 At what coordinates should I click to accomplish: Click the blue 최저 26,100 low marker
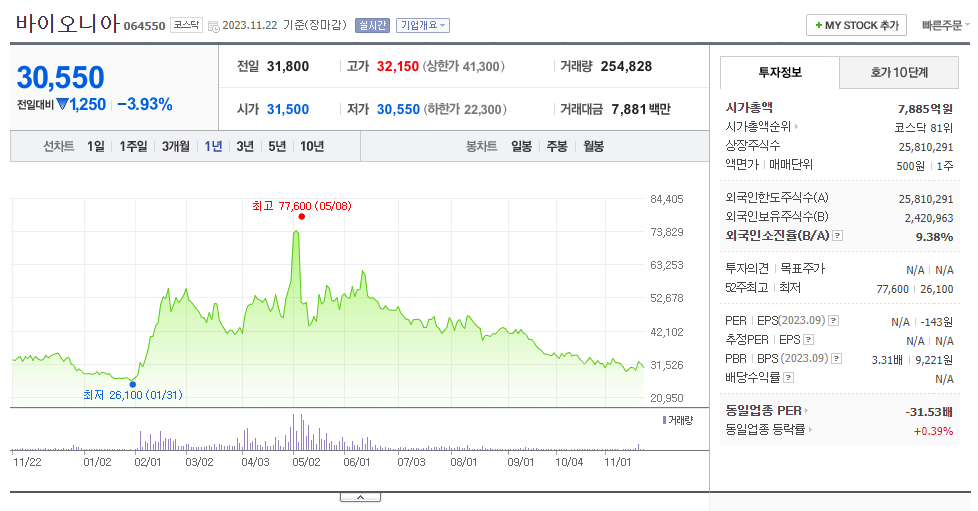(132, 385)
